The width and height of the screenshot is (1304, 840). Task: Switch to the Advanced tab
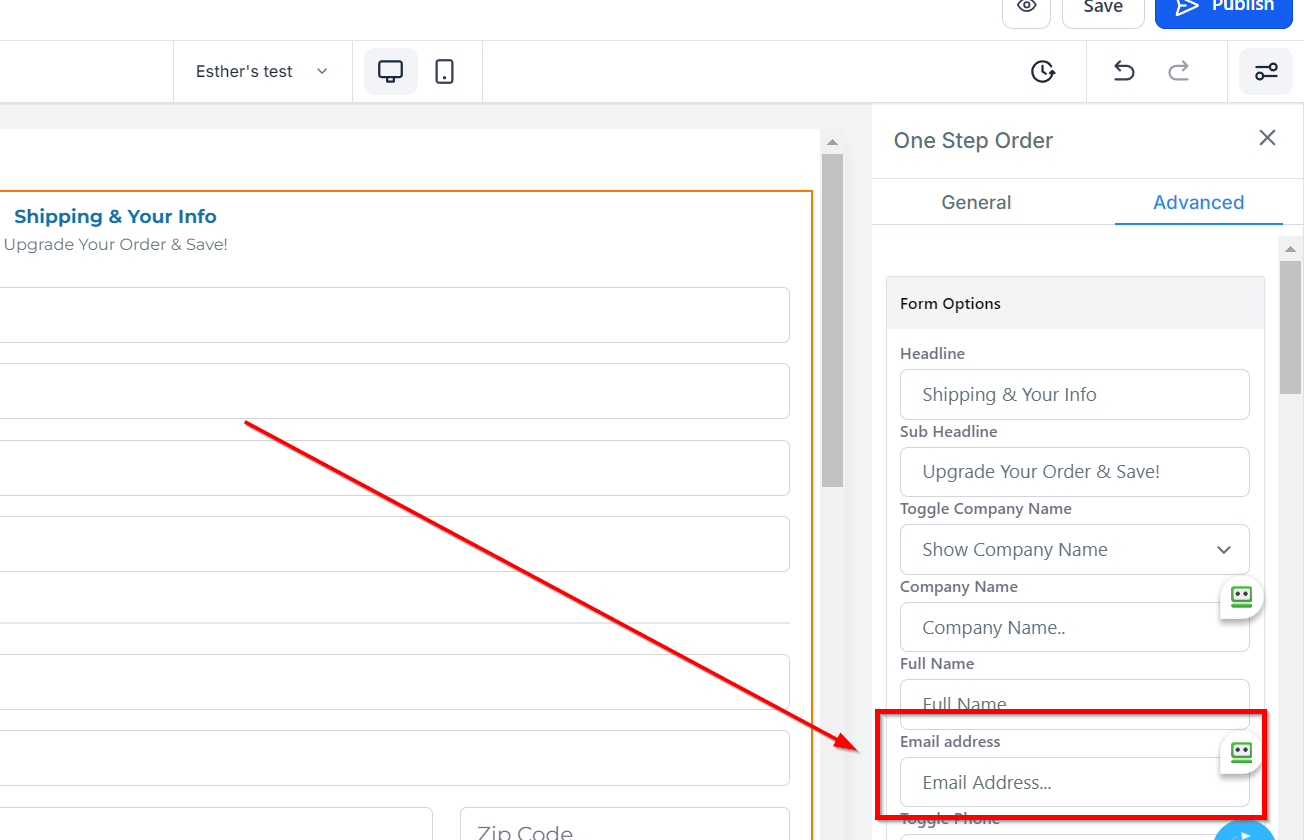coord(1198,202)
